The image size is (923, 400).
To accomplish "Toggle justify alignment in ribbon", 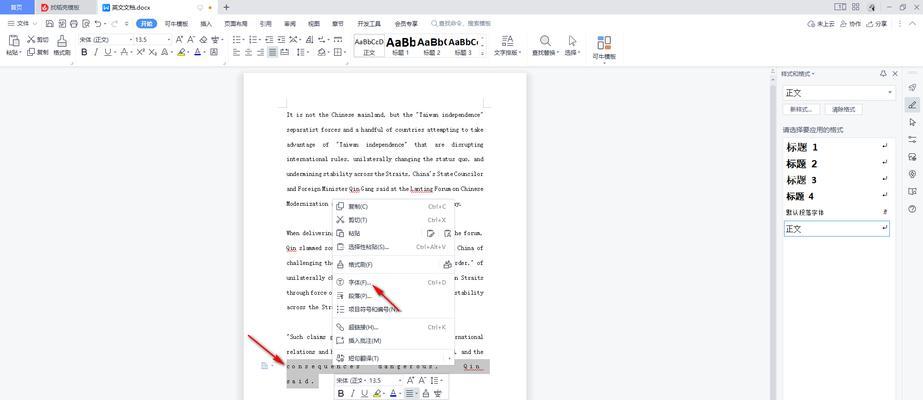I will coord(272,52).
